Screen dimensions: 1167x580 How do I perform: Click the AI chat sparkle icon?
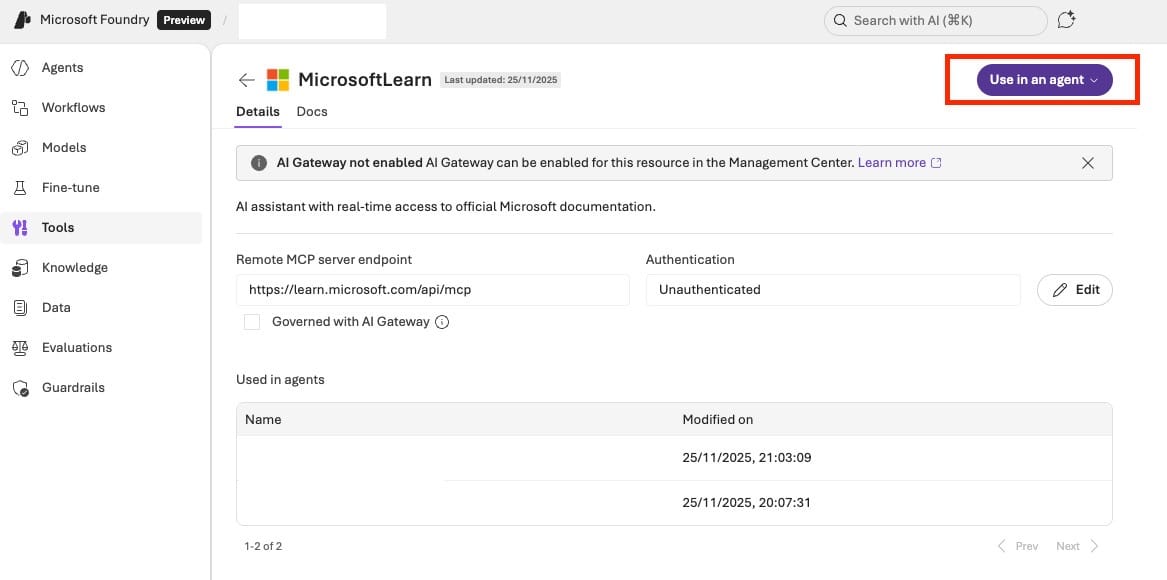[1067, 20]
